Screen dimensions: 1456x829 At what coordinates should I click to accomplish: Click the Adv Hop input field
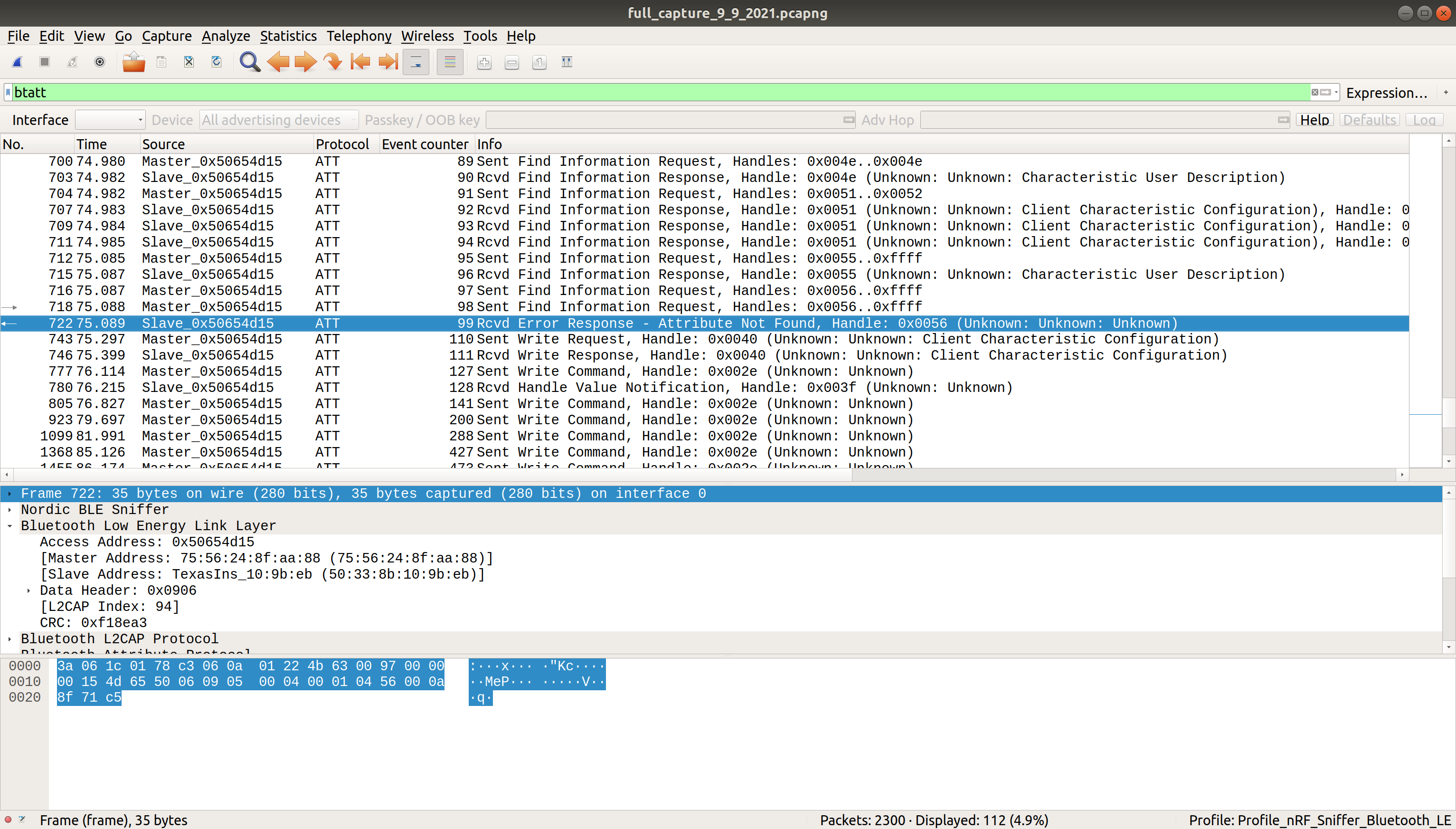point(1105,120)
